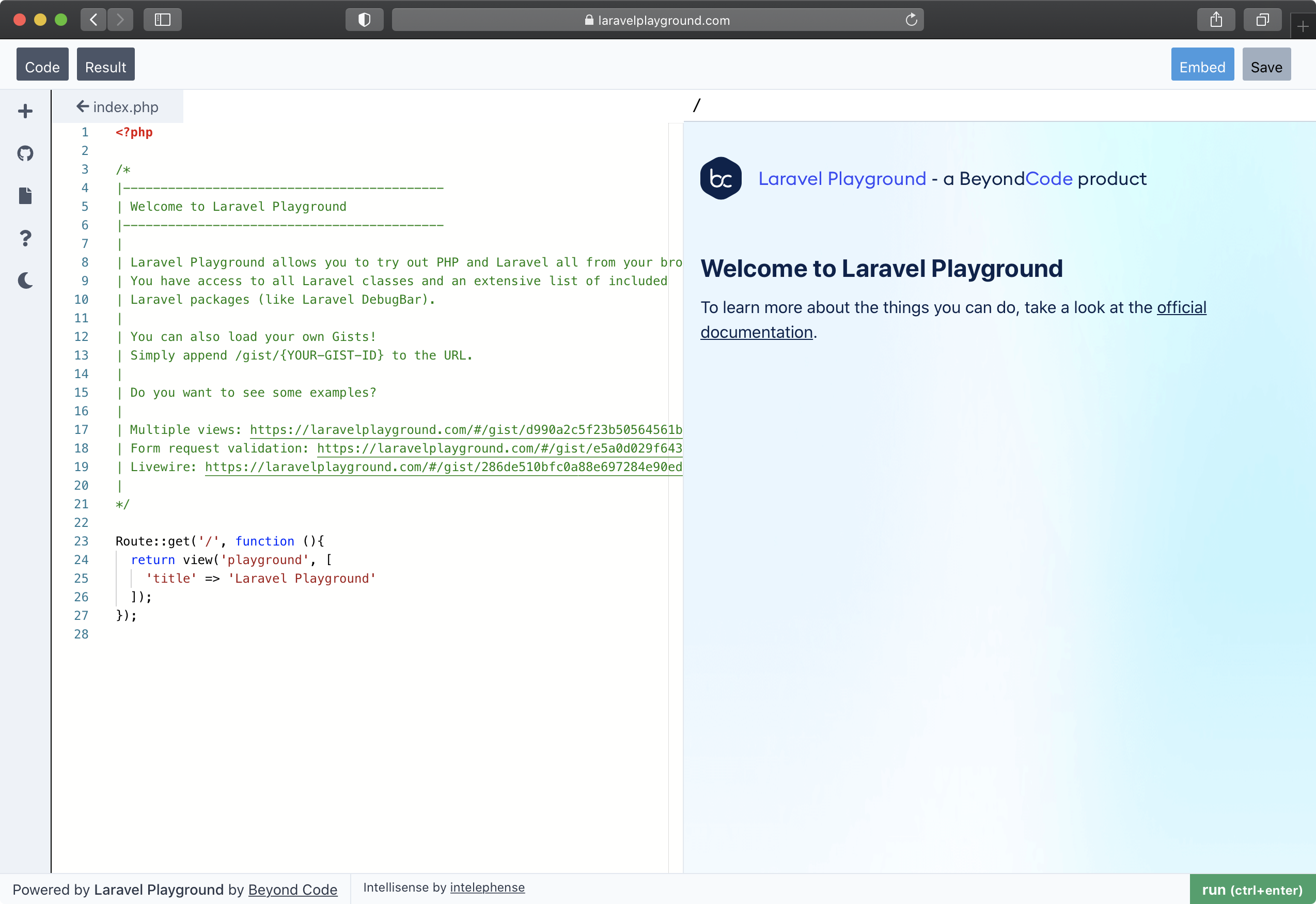
Task: Click the laravelplayground.com address bar
Action: pyautogui.click(x=657, y=20)
